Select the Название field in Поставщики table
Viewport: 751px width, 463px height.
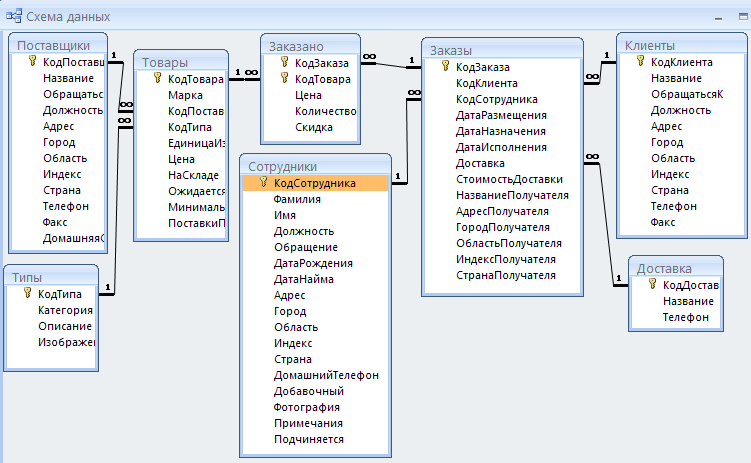click(x=68, y=78)
